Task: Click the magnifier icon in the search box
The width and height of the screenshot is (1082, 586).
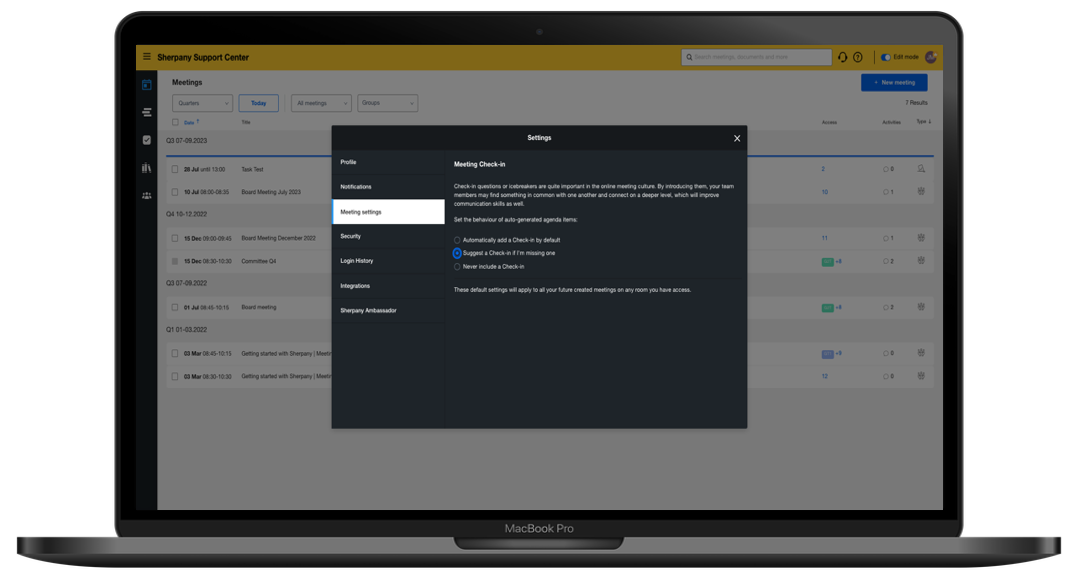Action: pos(689,57)
